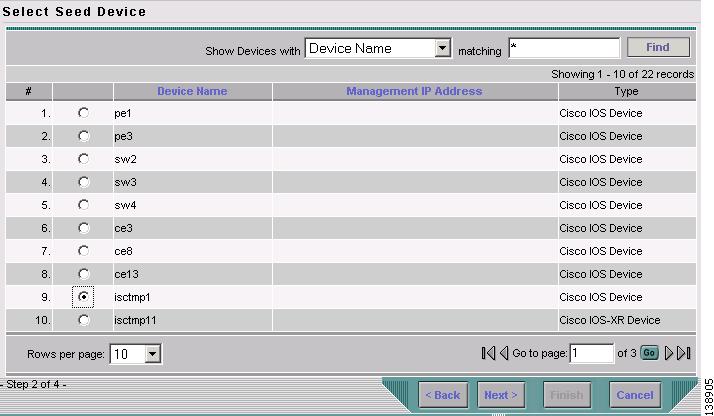The image size is (714, 416).
Task: Select the ce13 device radio button
Action: (83, 274)
